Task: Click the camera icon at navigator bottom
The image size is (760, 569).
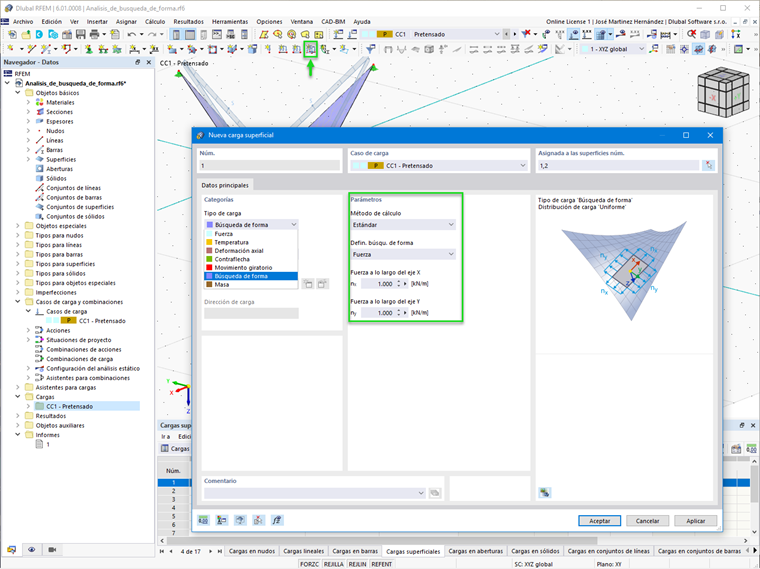Action: pyautogui.click(x=52, y=550)
